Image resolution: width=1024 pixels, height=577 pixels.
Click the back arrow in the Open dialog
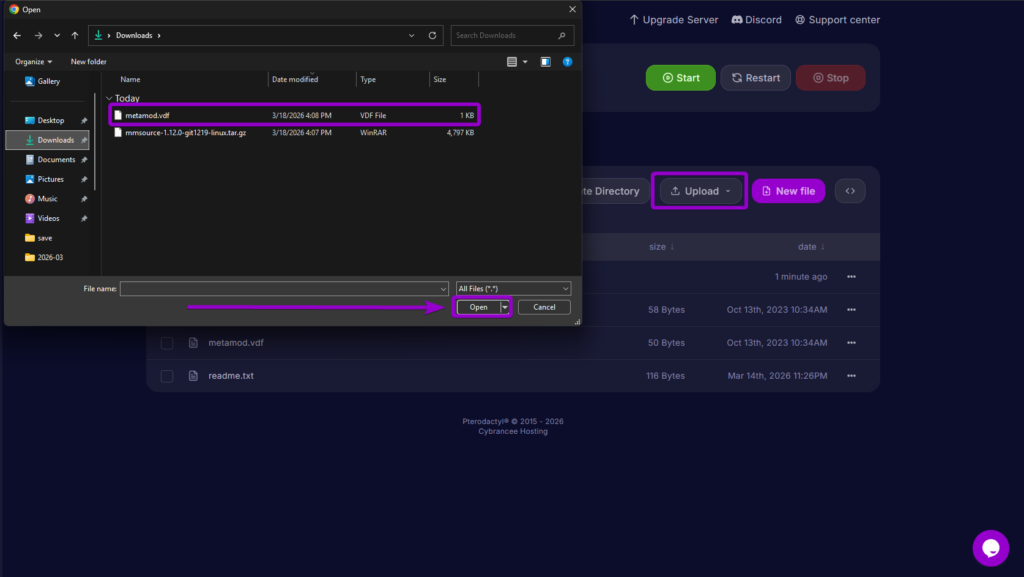(16, 35)
